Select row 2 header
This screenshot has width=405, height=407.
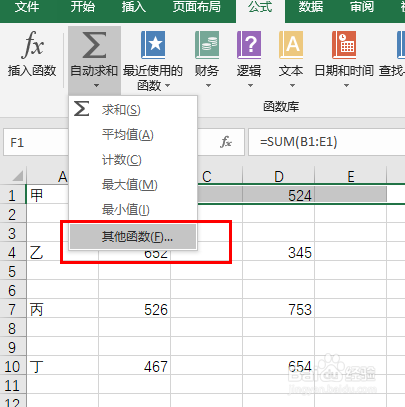[x=13, y=214]
